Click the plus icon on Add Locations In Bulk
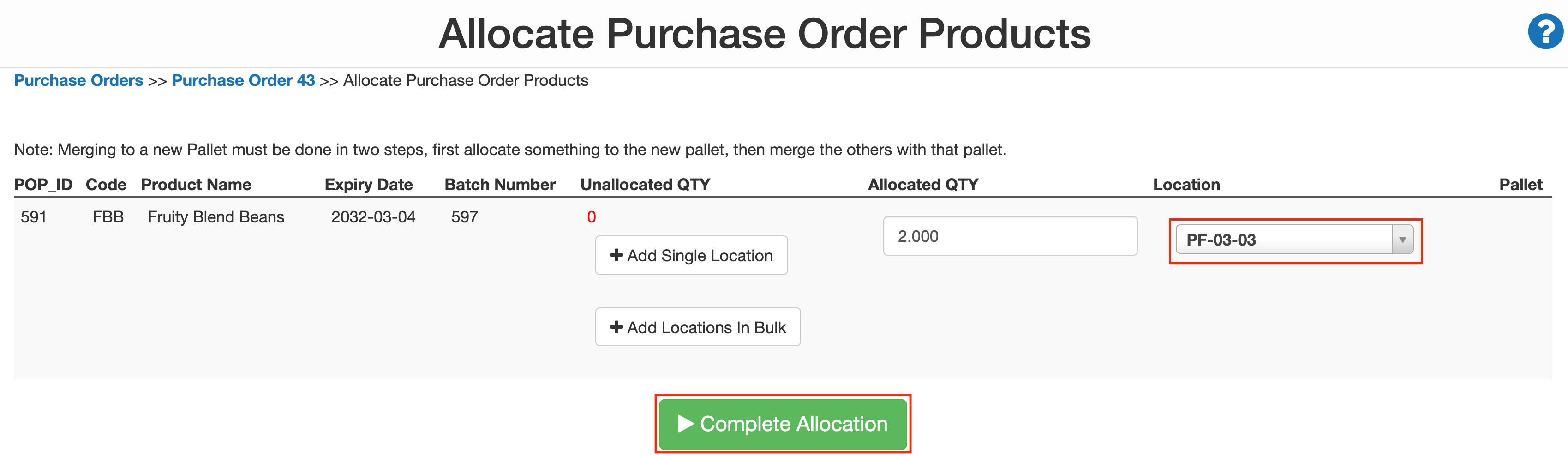The height and width of the screenshot is (456, 1568). 616,327
